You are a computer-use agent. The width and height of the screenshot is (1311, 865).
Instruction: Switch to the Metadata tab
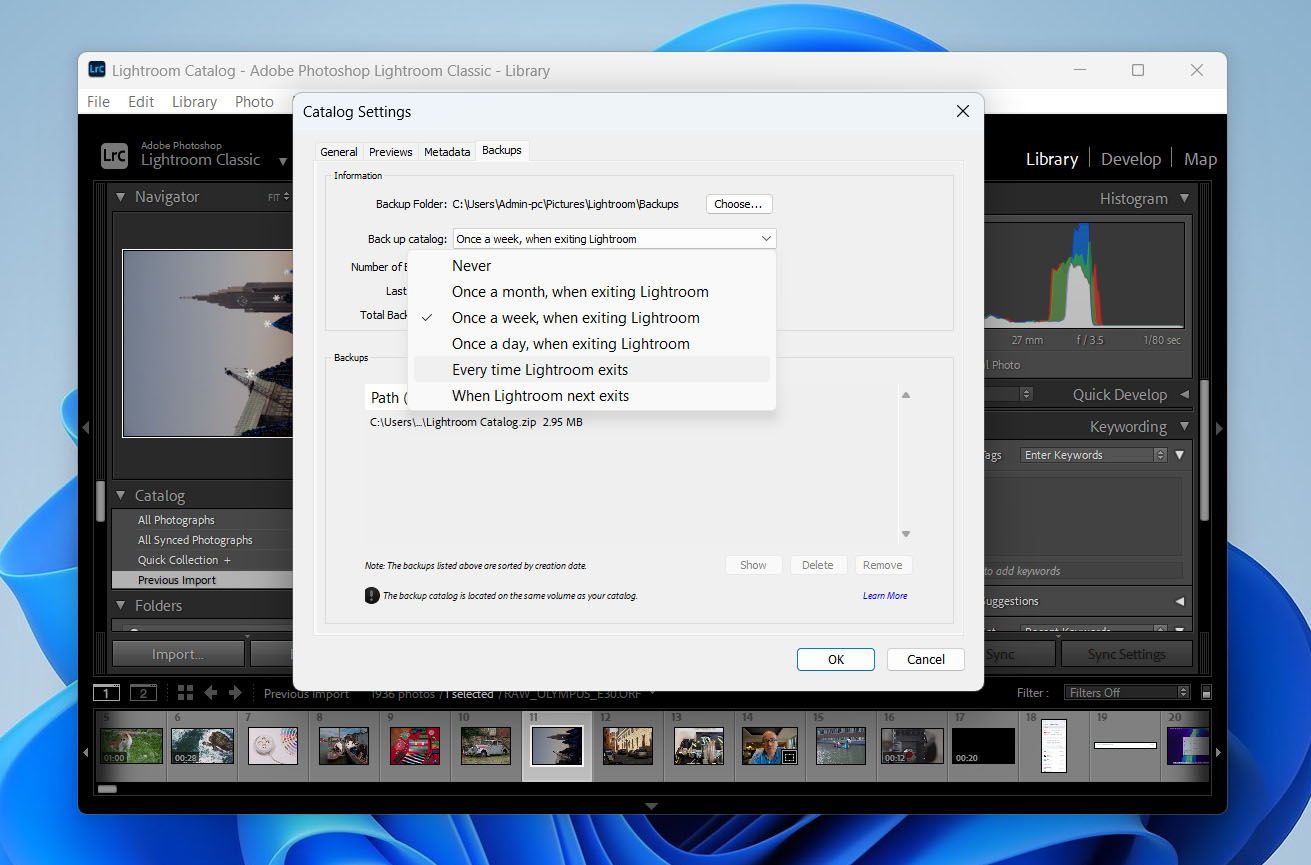point(447,152)
